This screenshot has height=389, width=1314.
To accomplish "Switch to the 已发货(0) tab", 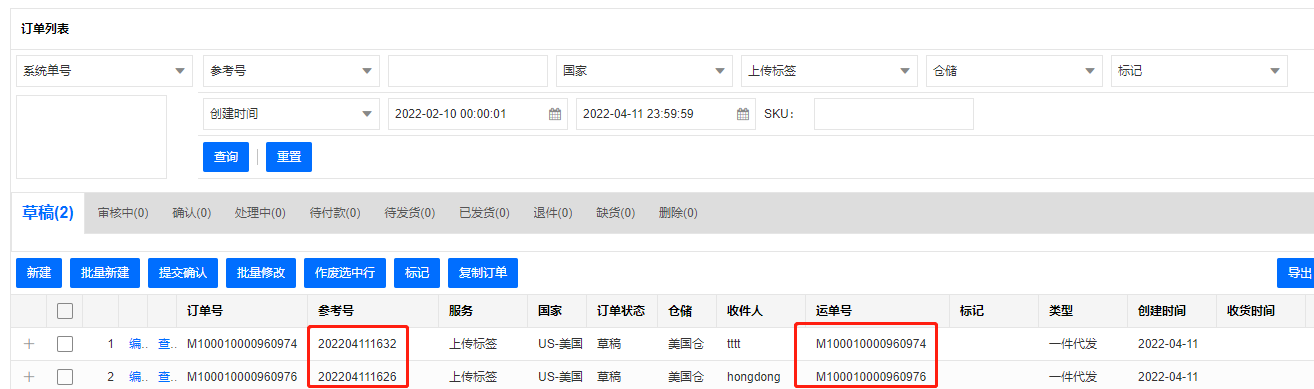I will (484, 213).
